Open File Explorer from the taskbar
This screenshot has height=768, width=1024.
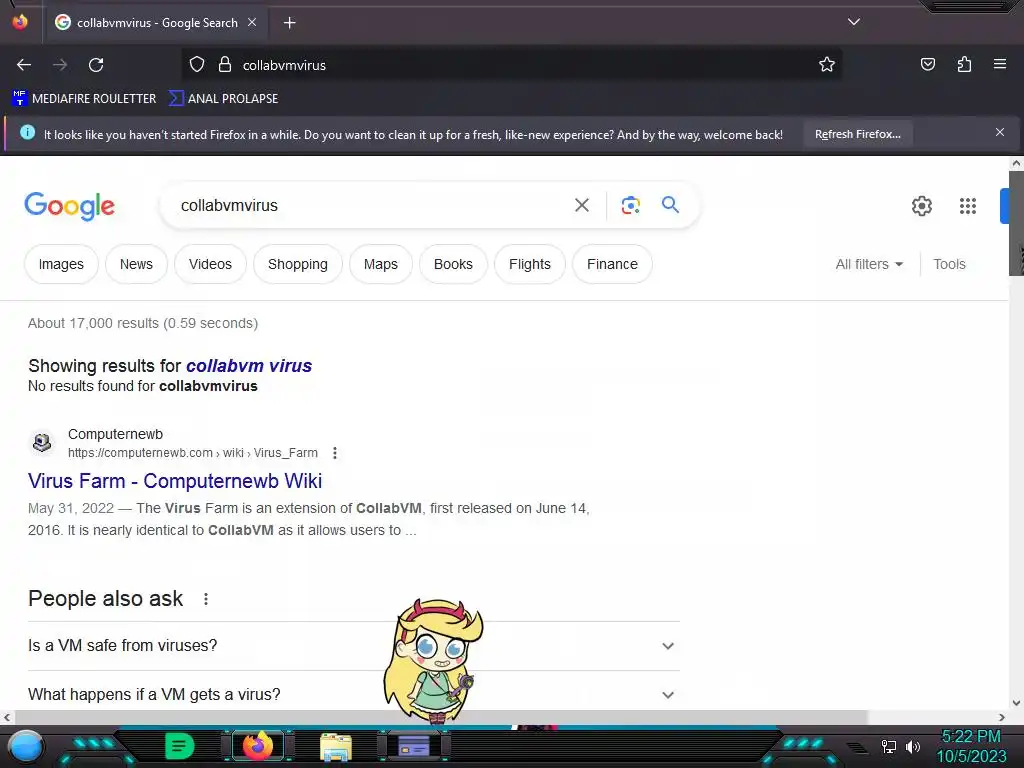[x=336, y=746]
